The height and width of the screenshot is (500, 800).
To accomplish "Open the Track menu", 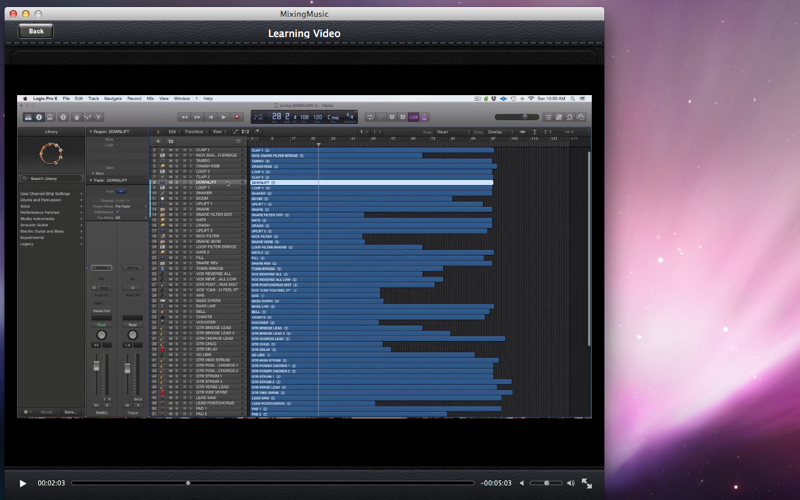I will point(93,98).
